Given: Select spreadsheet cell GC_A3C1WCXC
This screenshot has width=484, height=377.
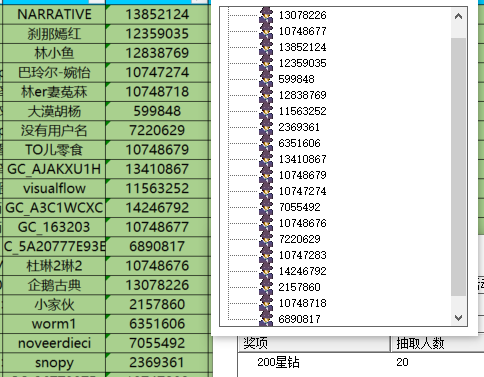Looking at the screenshot, I should click(x=54, y=208).
